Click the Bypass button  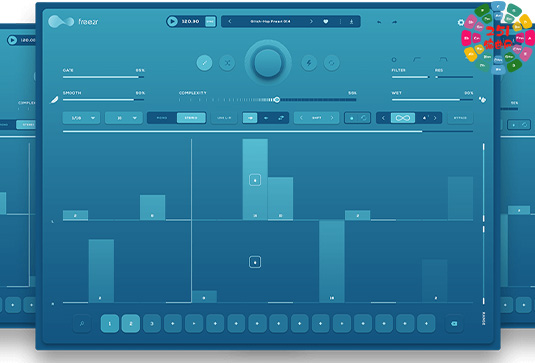(460, 118)
